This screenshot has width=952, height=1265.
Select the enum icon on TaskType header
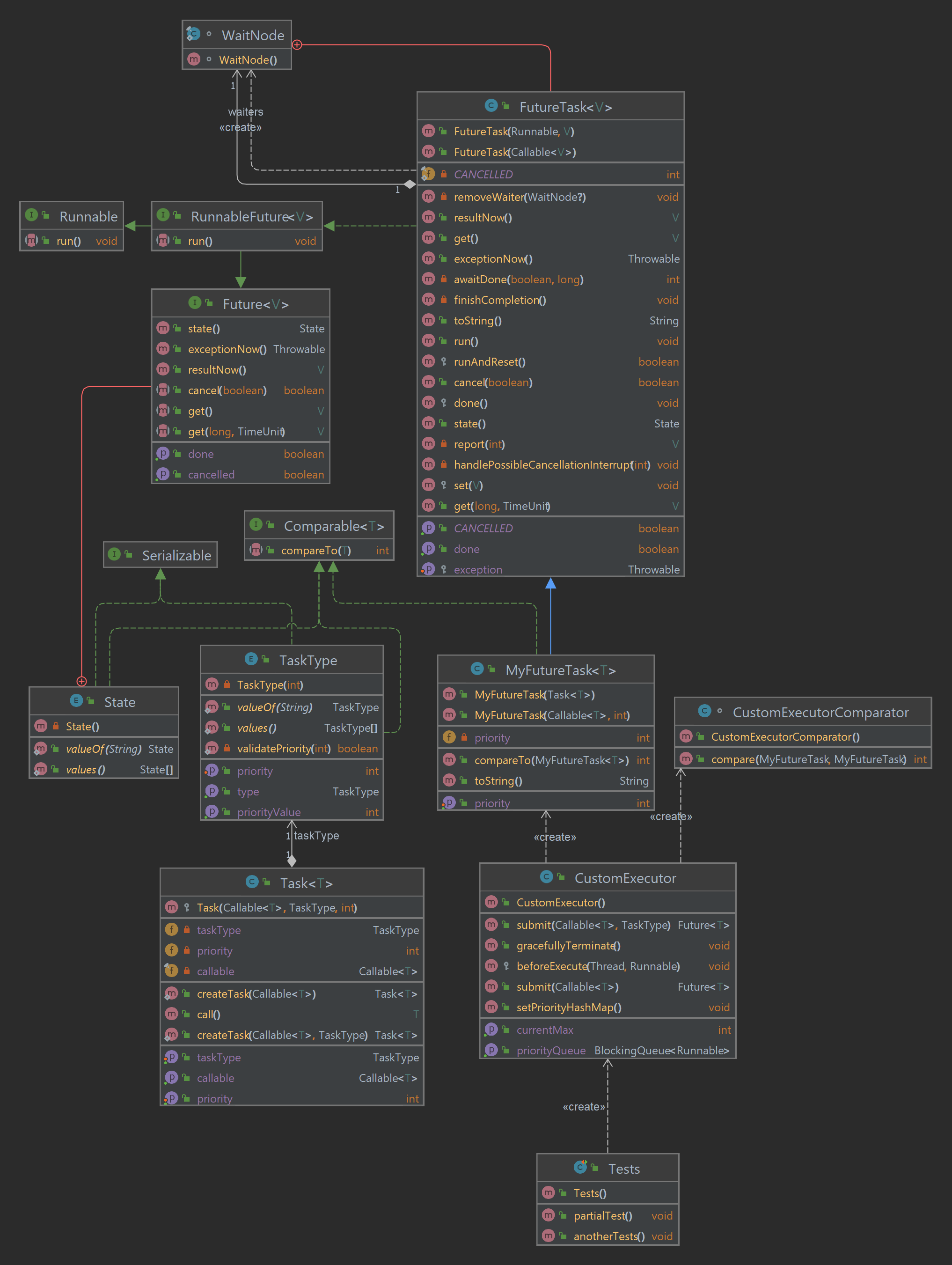point(252,659)
